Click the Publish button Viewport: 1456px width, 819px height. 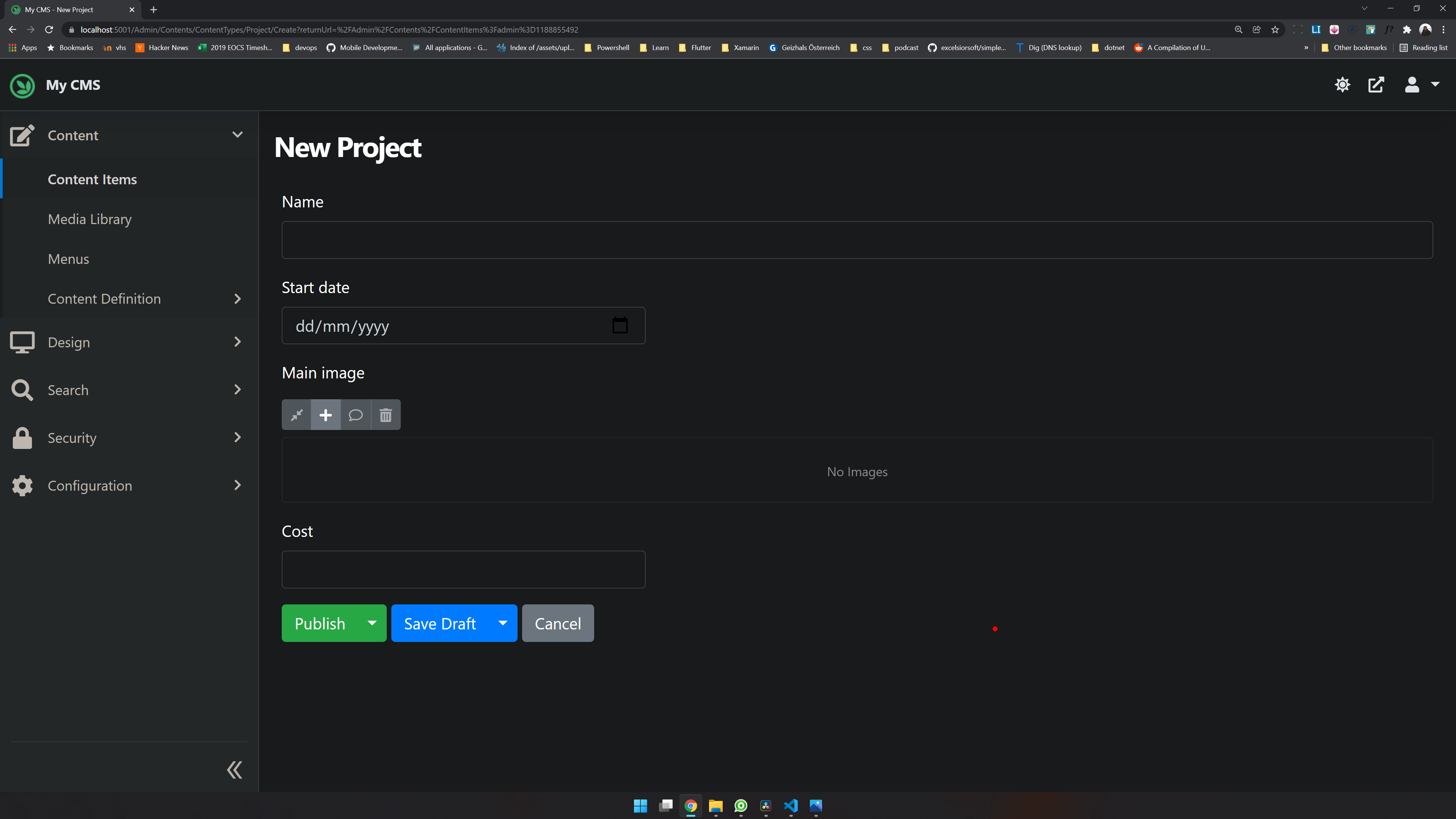coord(320,623)
